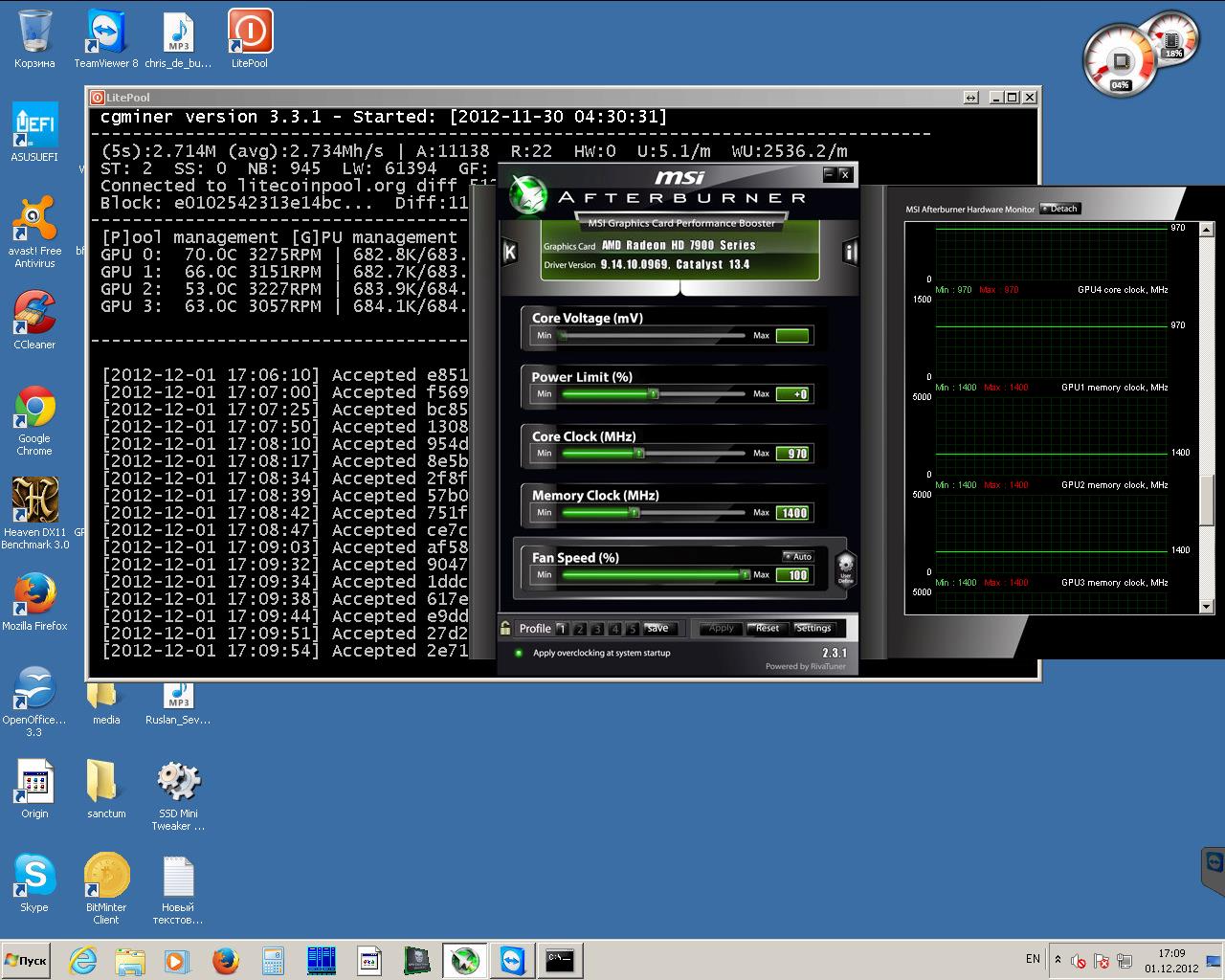Click the Core Clock value field 970
1225x980 pixels.
pyautogui.click(x=793, y=454)
